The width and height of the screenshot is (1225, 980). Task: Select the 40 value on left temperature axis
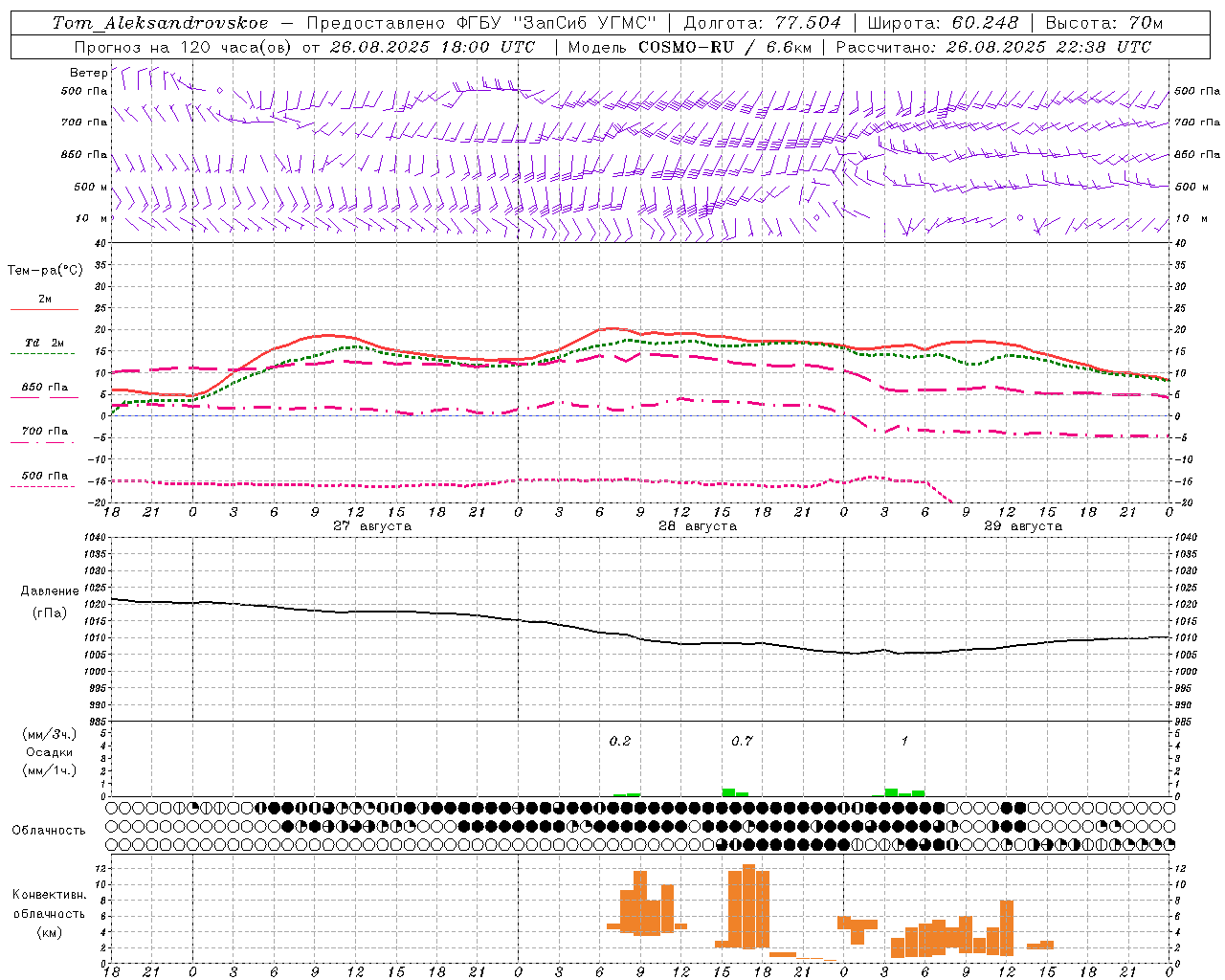click(100, 244)
